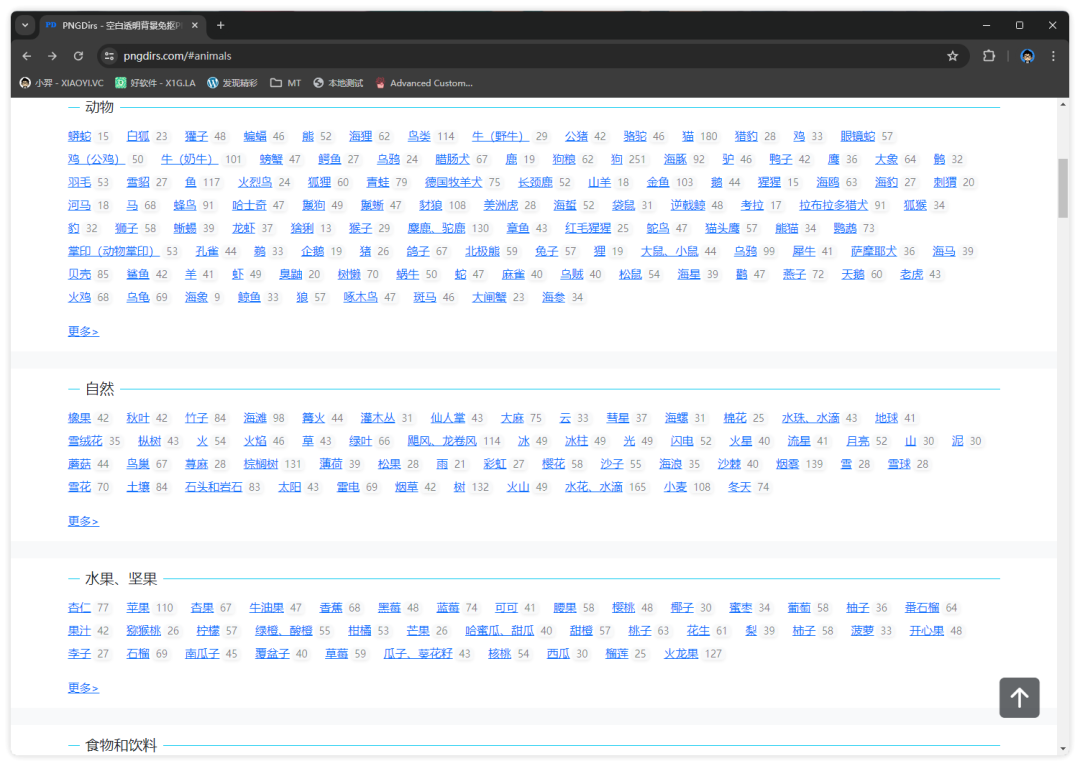Expand 更多 under the 自然 section
The height and width of the screenshot is (766, 1080).
tap(83, 521)
